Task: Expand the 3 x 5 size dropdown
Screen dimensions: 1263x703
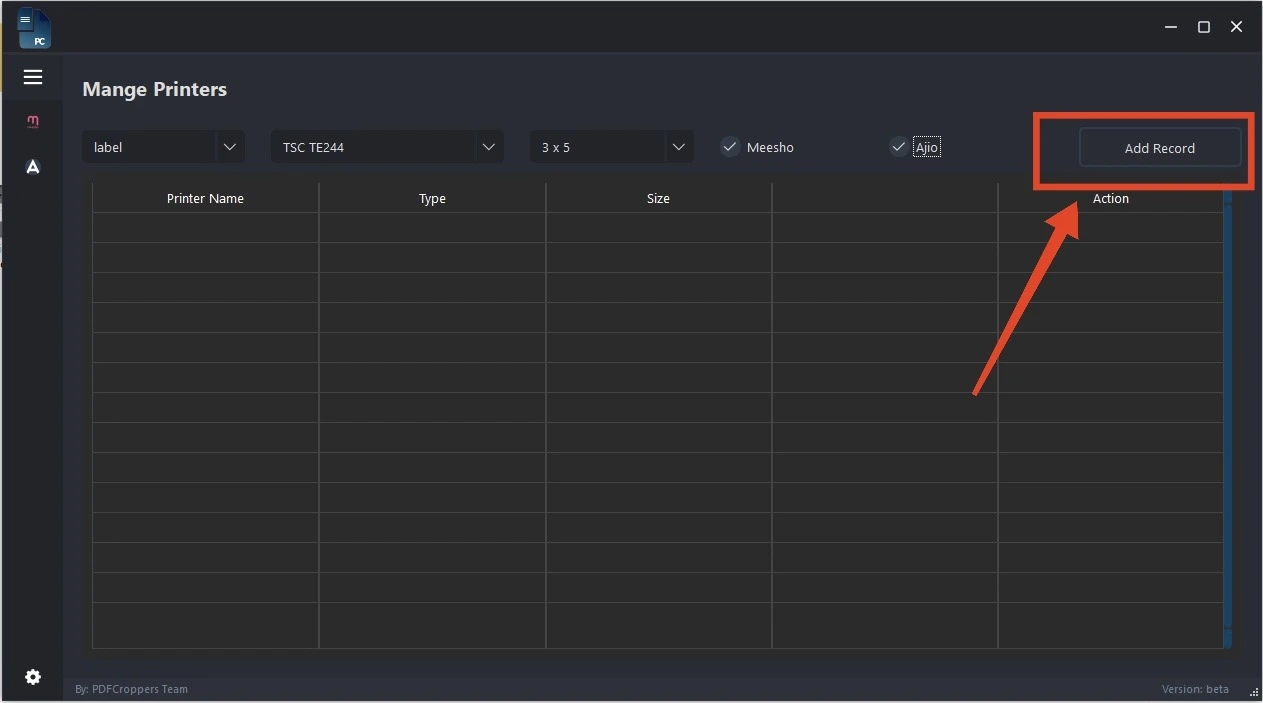Action: tap(678, 147)
